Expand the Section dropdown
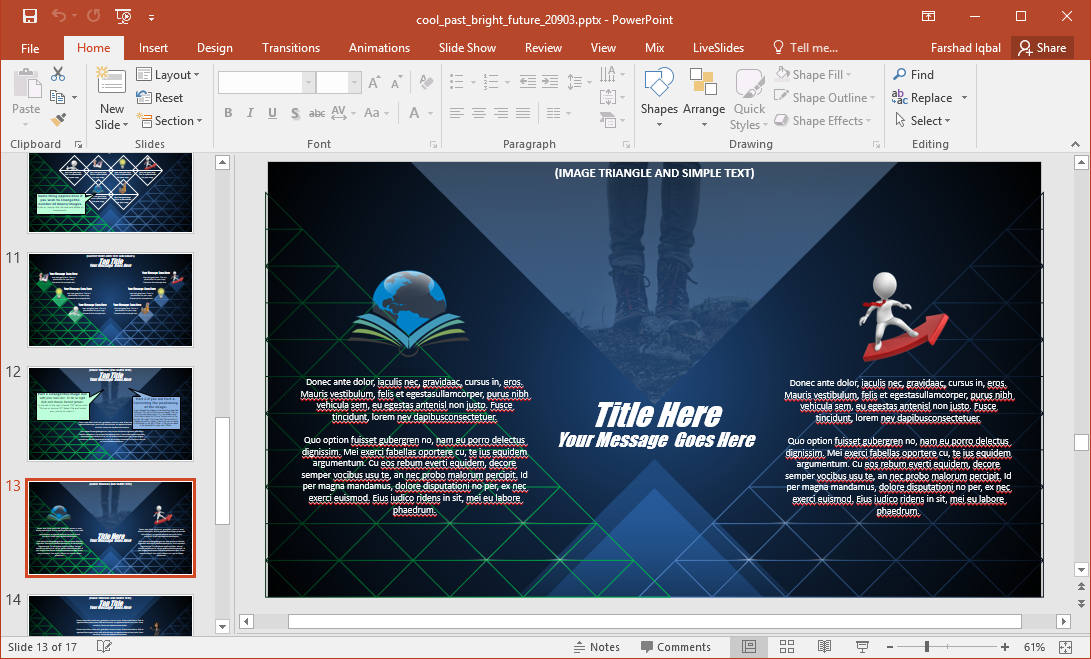 169,120
